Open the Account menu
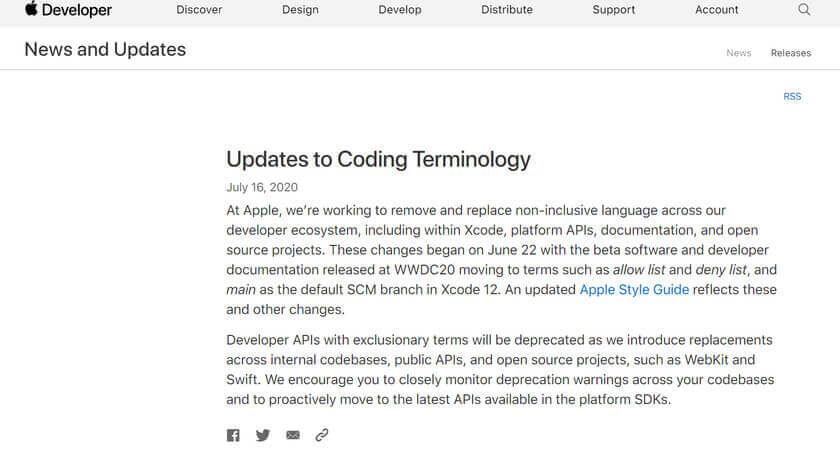The image size is (840, 456). 717,10
